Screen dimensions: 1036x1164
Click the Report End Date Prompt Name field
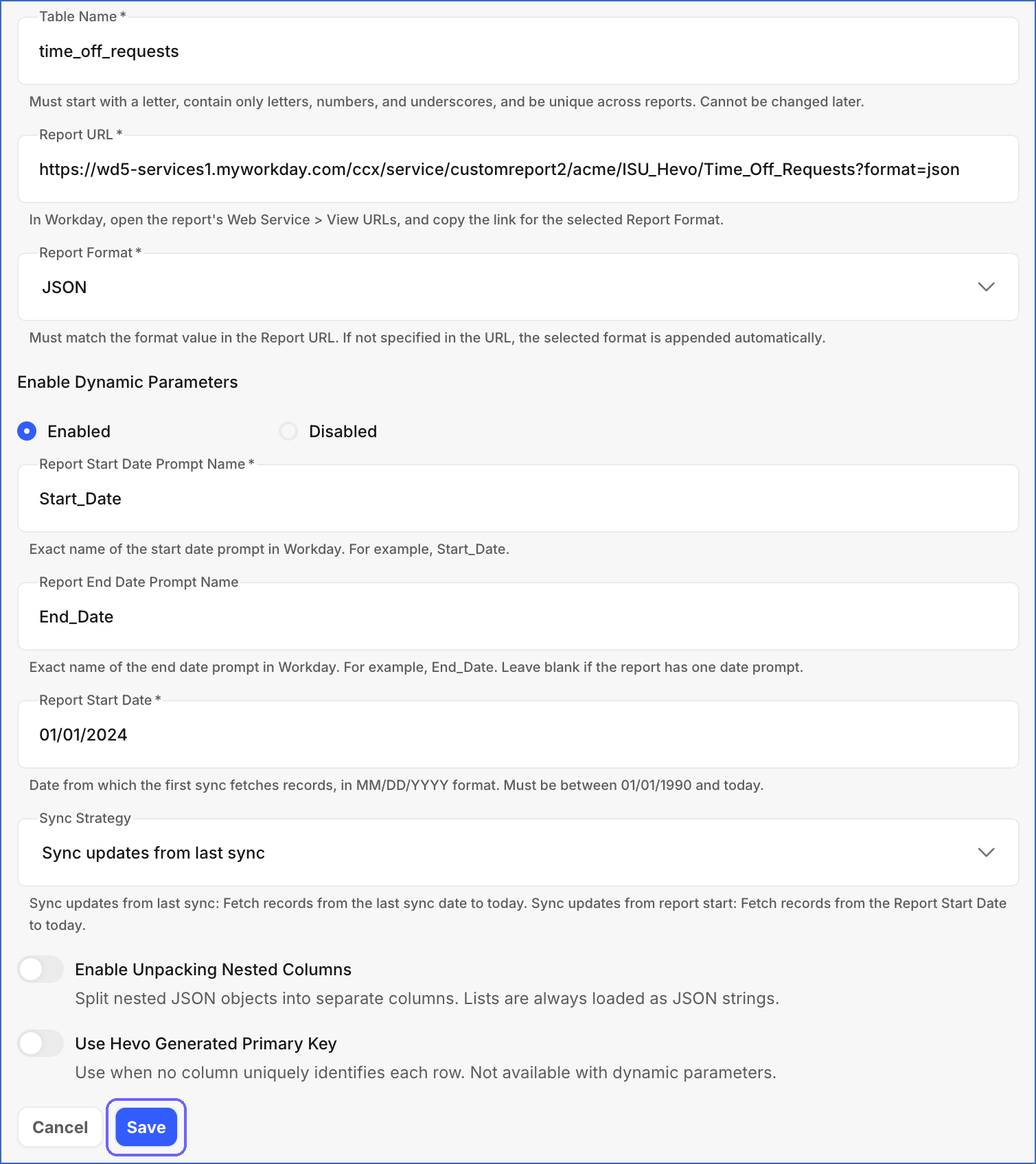tap(518, 616)
